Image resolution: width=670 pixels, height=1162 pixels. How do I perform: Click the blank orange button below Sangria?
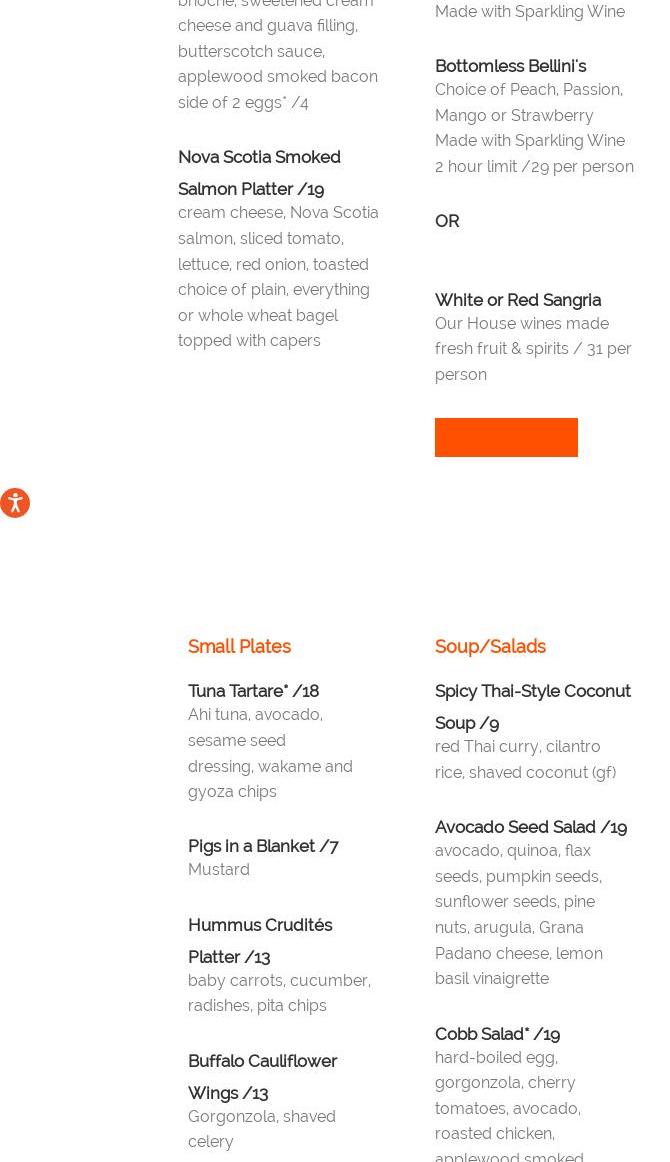(x=506, y=437)
